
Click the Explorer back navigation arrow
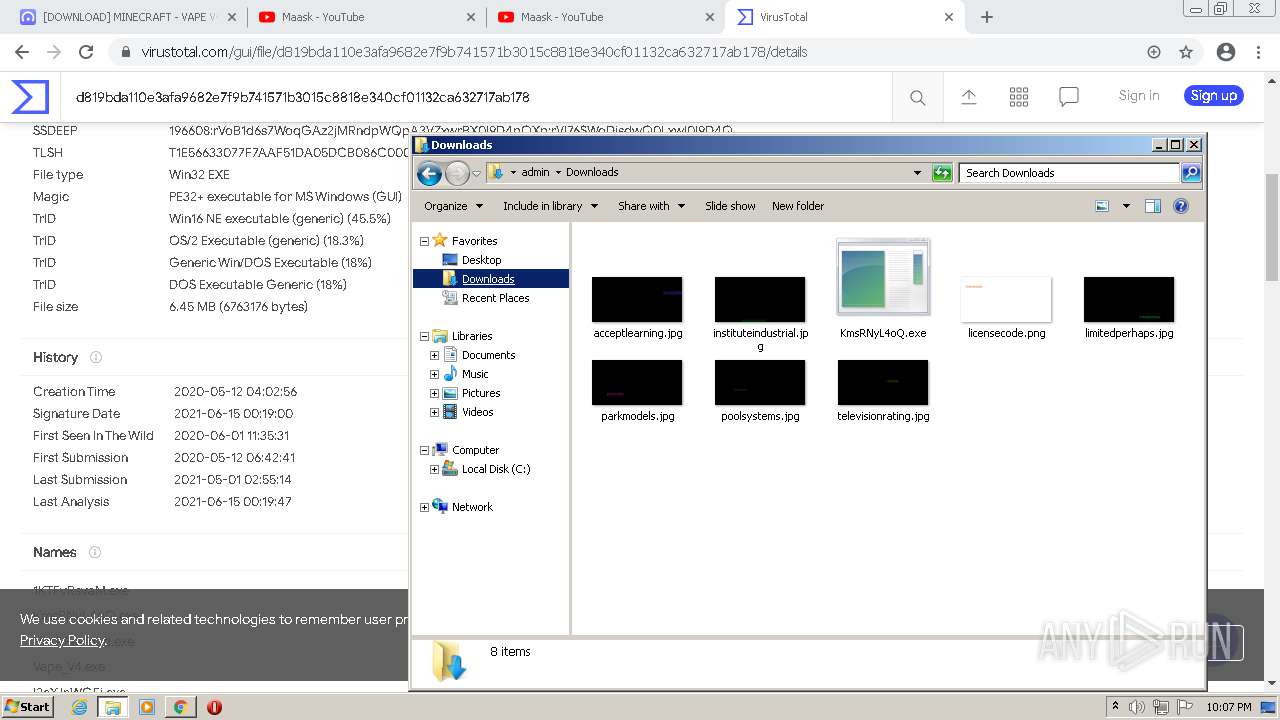pyautogui.click(x=429, y=174)
